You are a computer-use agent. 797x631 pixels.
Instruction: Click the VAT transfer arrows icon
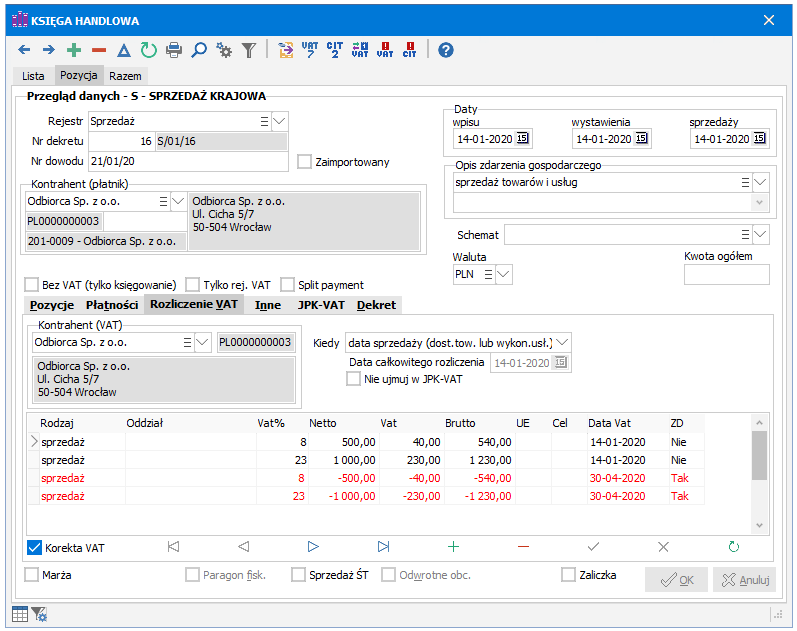pyautogui.click(x=360, y=50)
